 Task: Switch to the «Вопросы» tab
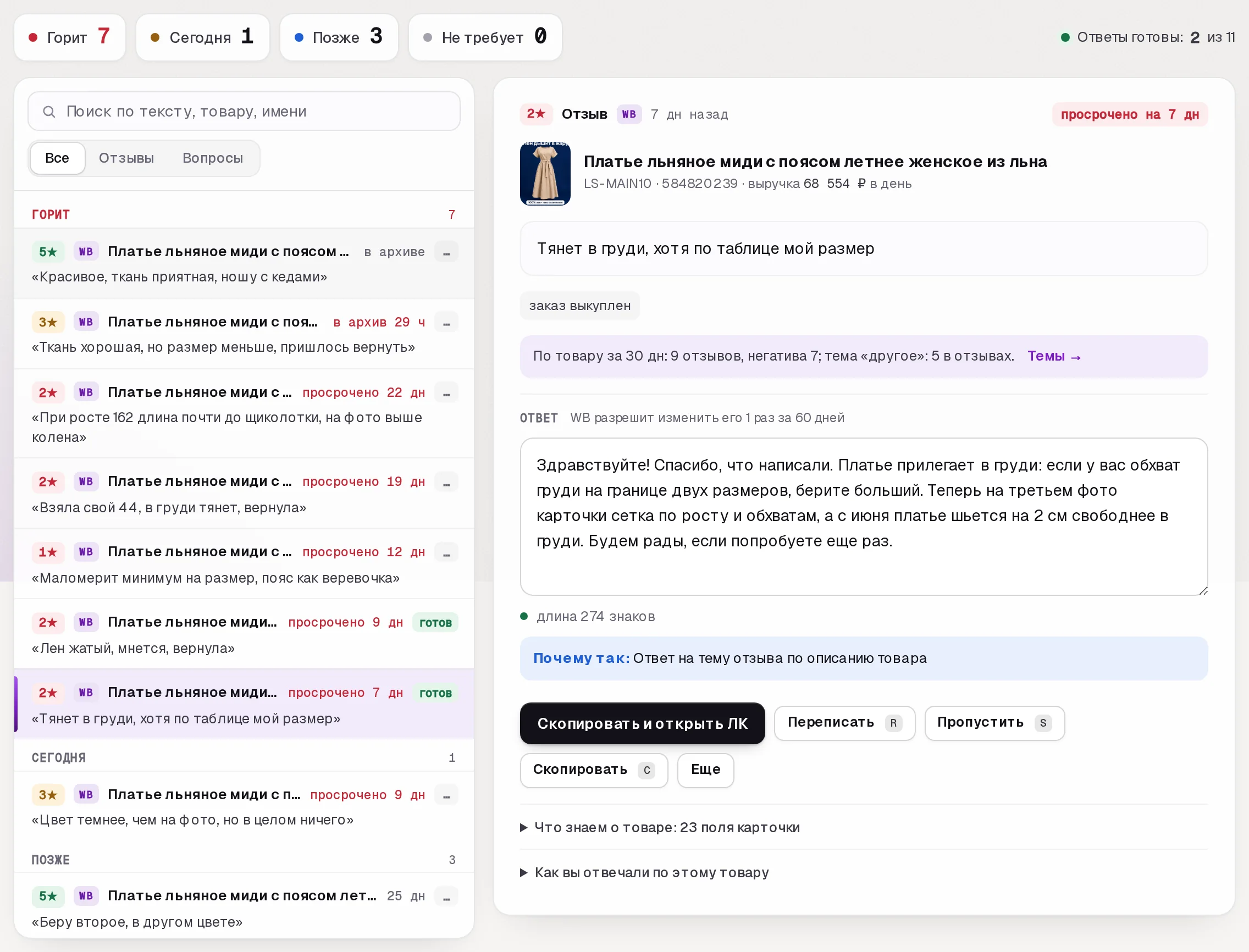(213, 158)
